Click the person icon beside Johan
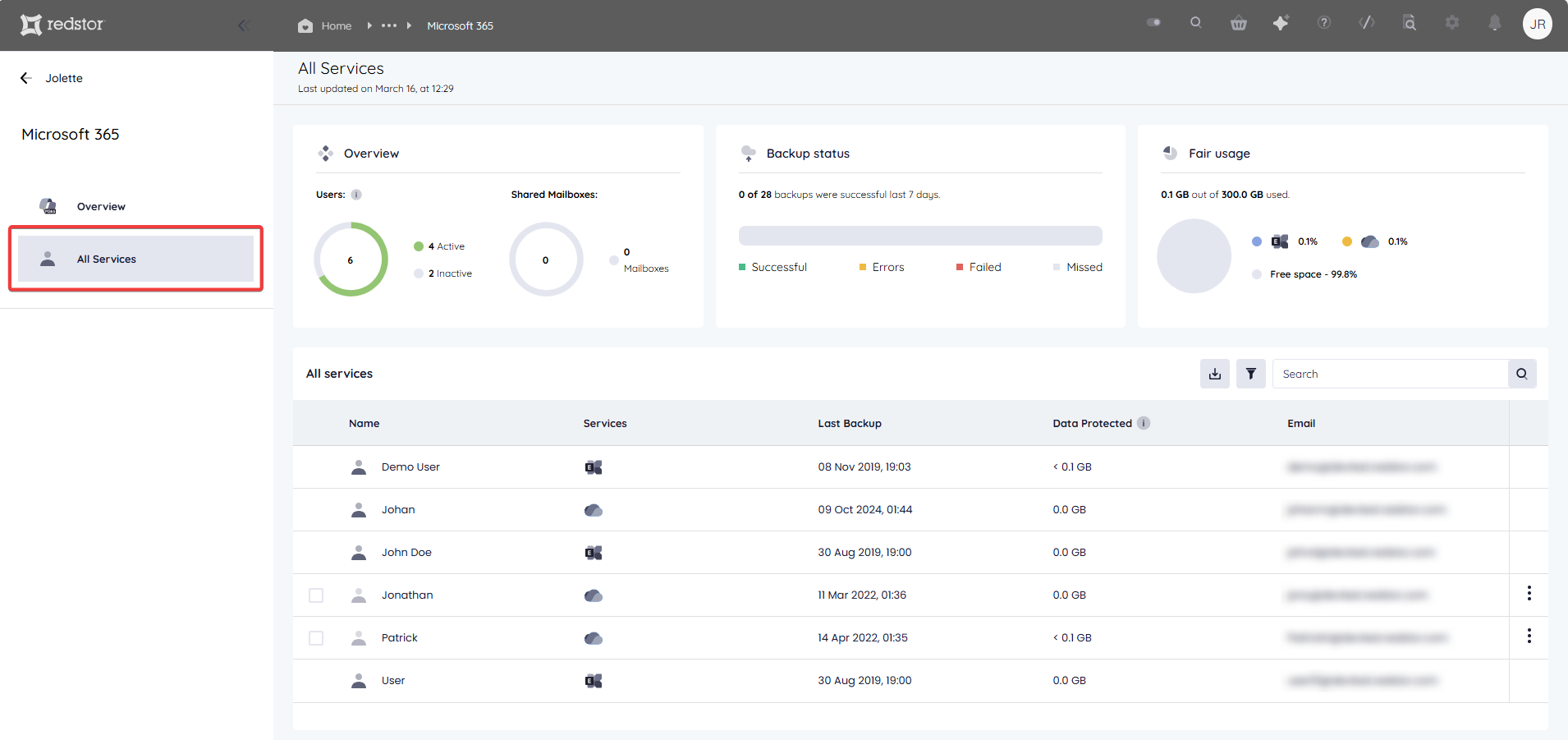 pyautogui.click(x=359, y=510)
